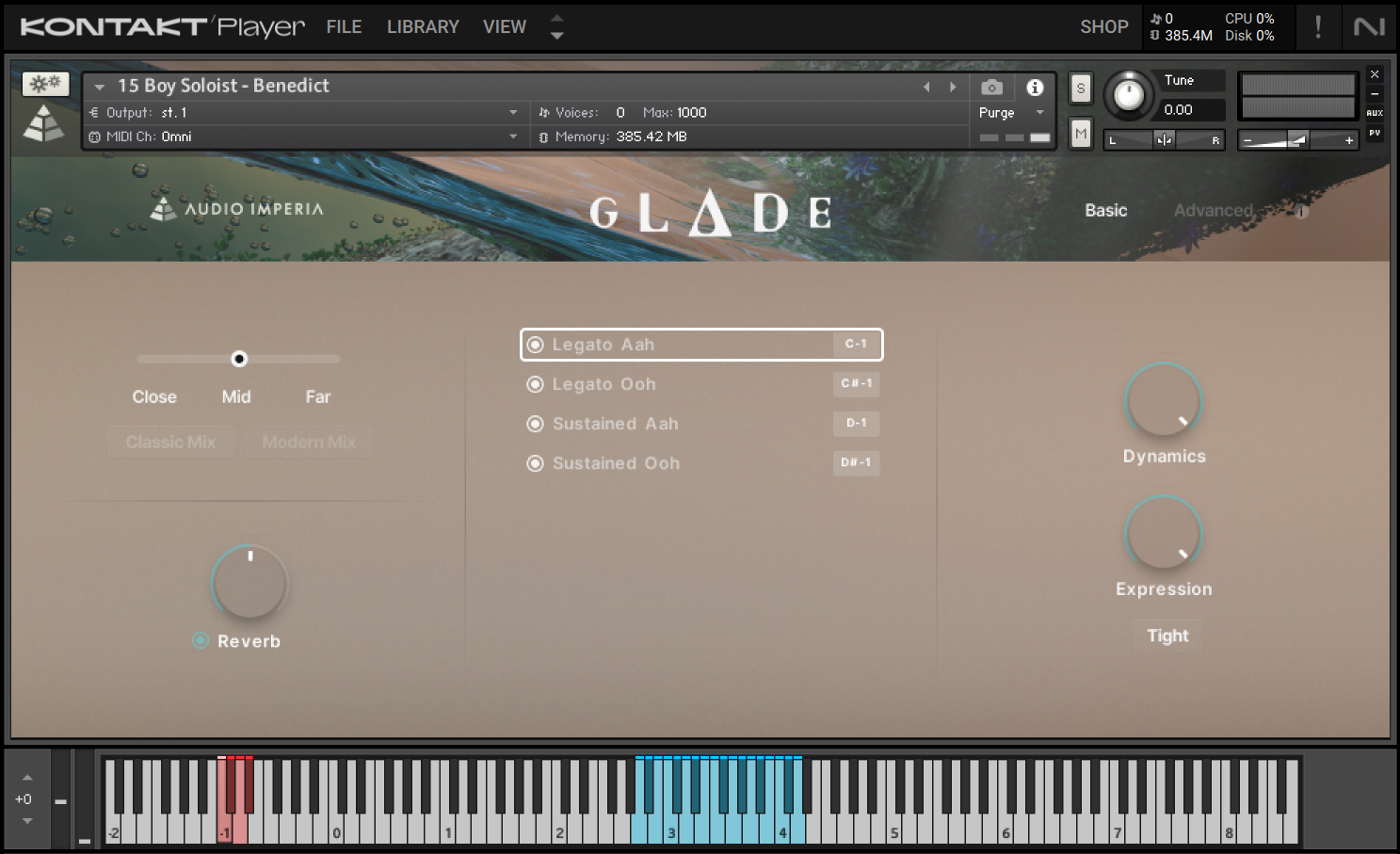This screenshot has width=1400, height=854.
Task: Click the mic position slider handle
Action: [239, 359]
